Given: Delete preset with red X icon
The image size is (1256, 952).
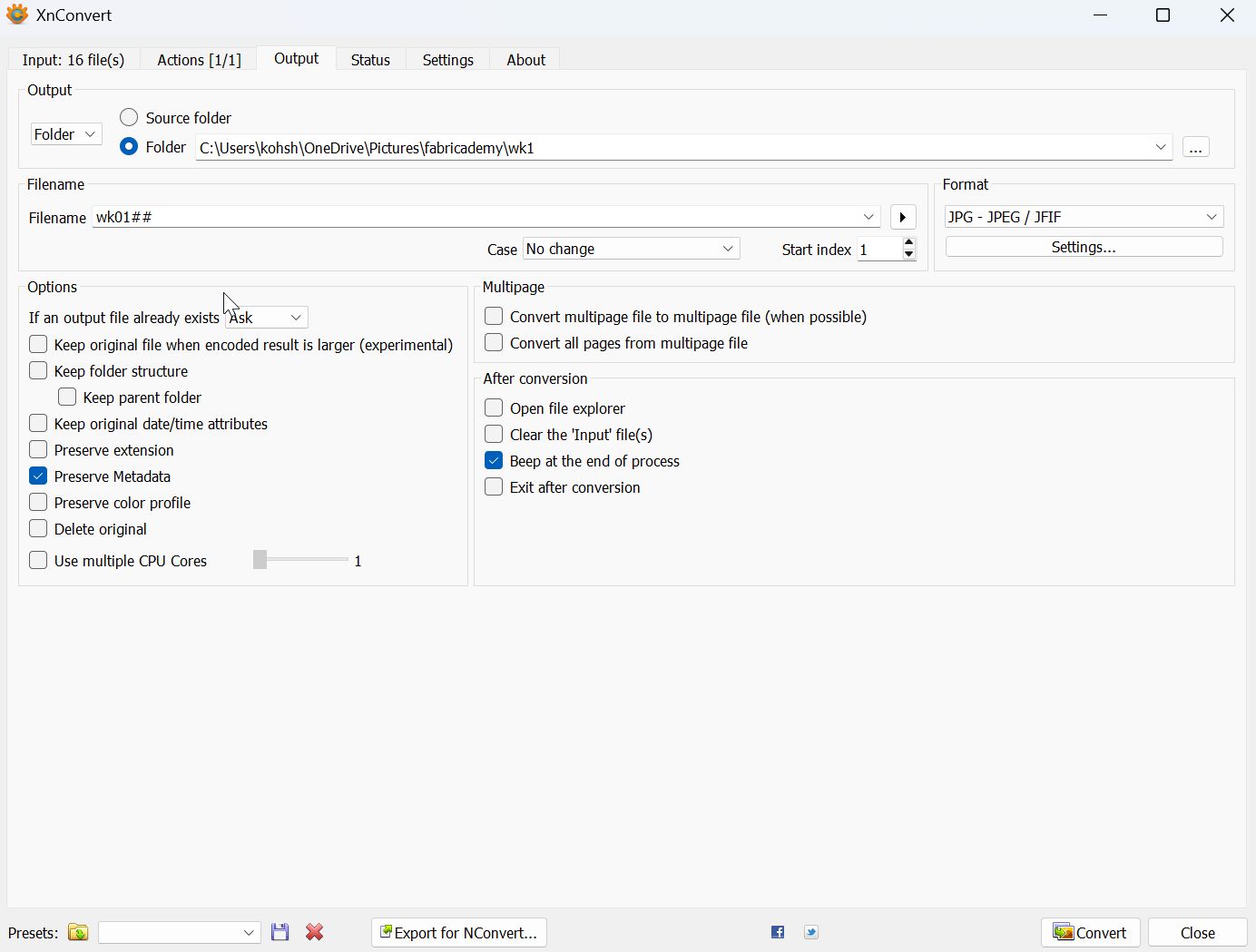Looking at the screenshot, I should 314,932.
